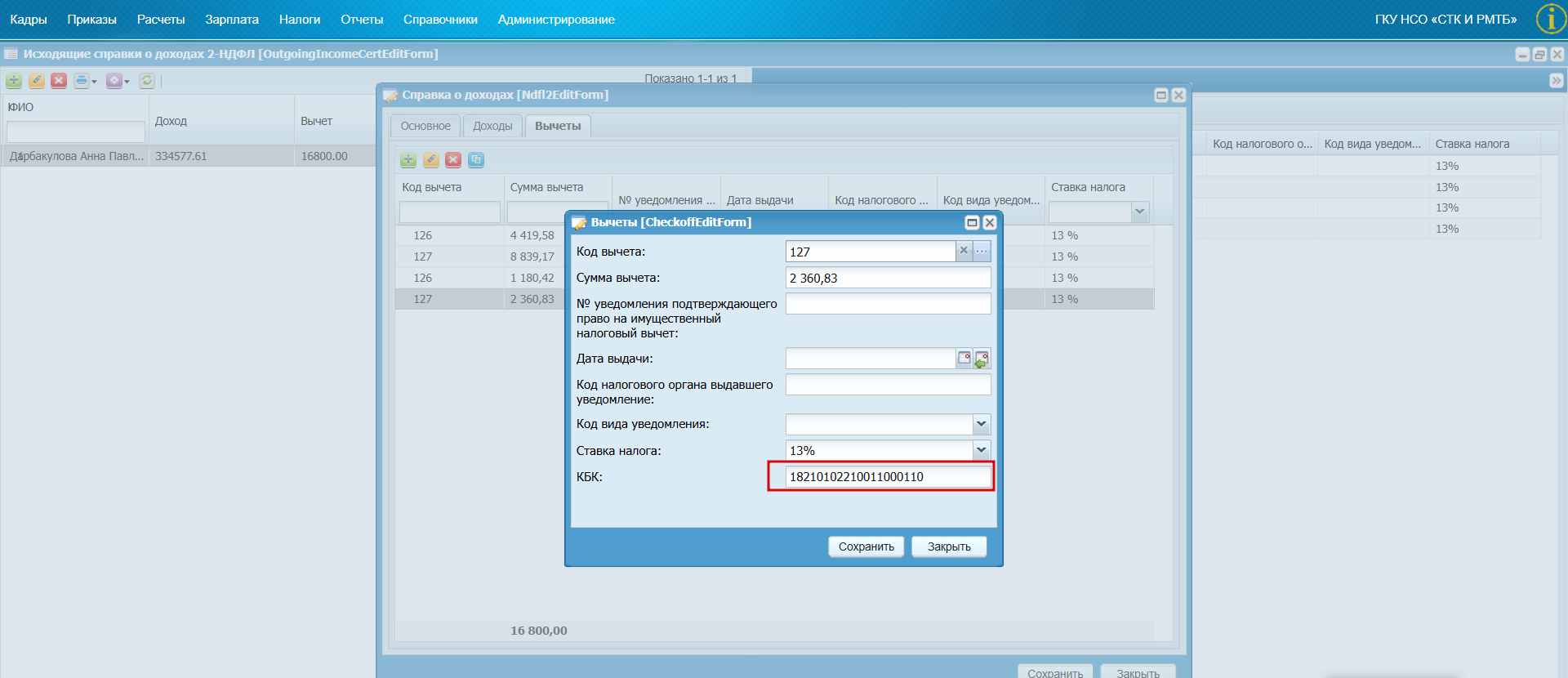The width and height of the screenshot is (1568, 678).
Task: Open Ставка налога filter dropdown in deductions grid
Action: (1140, 212)
